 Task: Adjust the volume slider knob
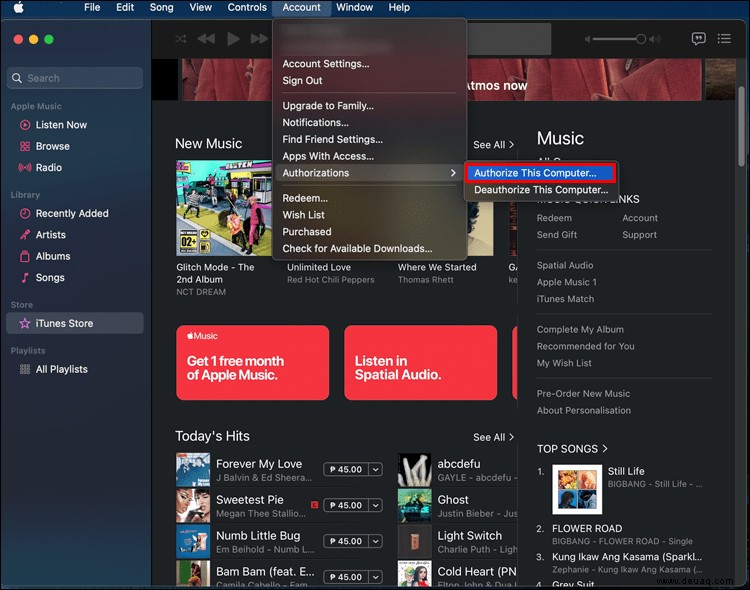(640, 39)
